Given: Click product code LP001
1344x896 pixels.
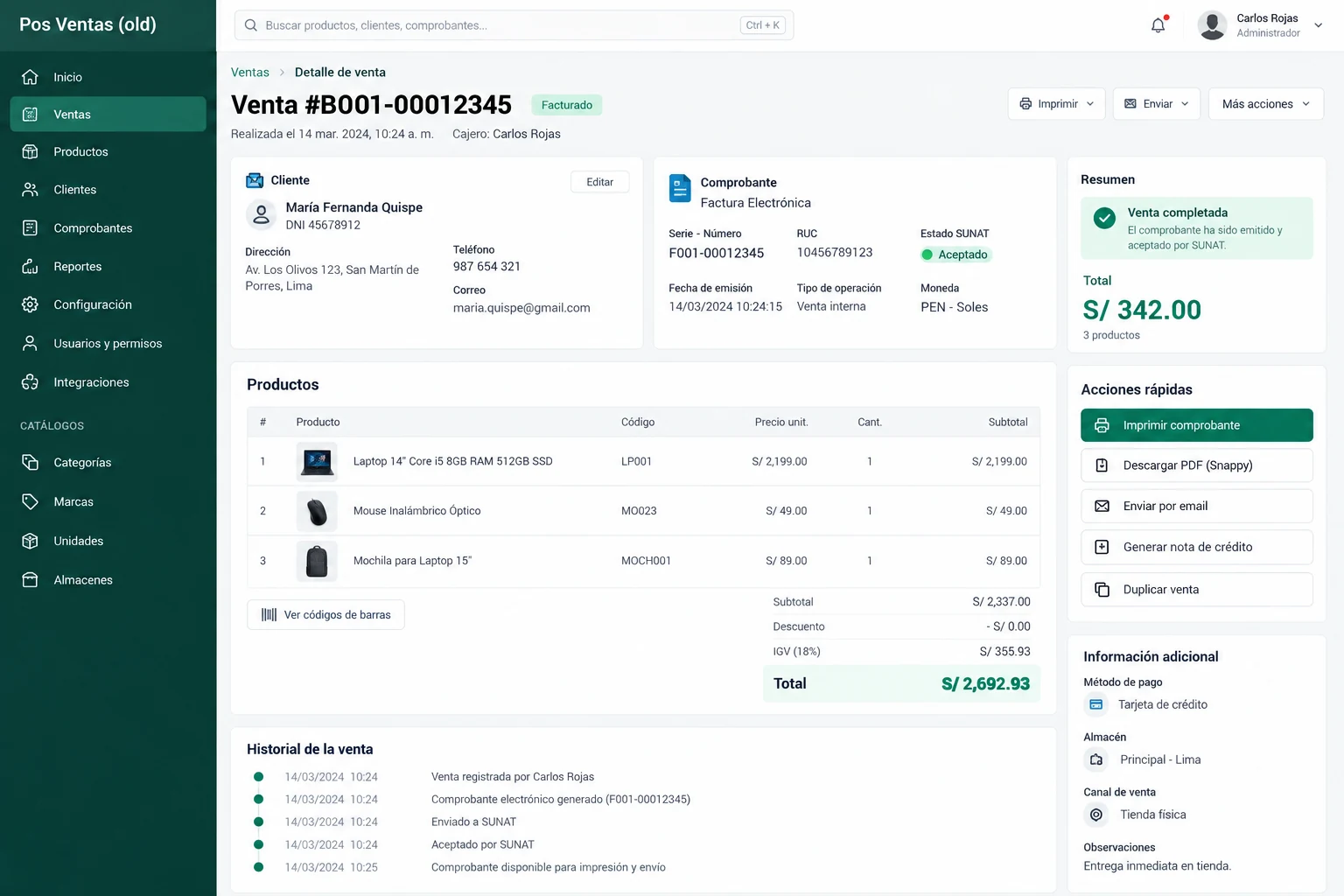Looking at the screenshot, I should tap(636, 461).
